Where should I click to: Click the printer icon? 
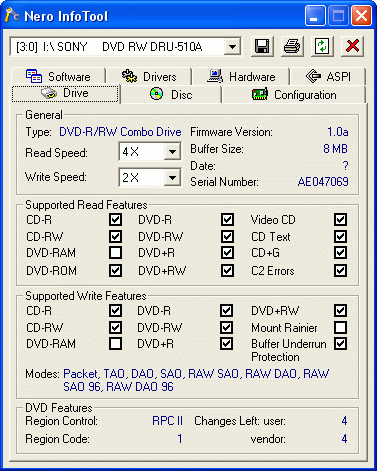point(292,46)
